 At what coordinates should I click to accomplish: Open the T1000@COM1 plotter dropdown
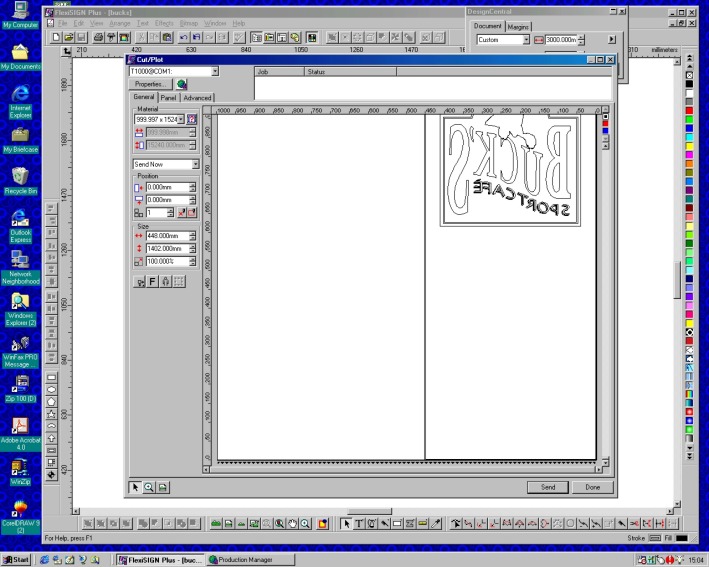click(215, 71)
